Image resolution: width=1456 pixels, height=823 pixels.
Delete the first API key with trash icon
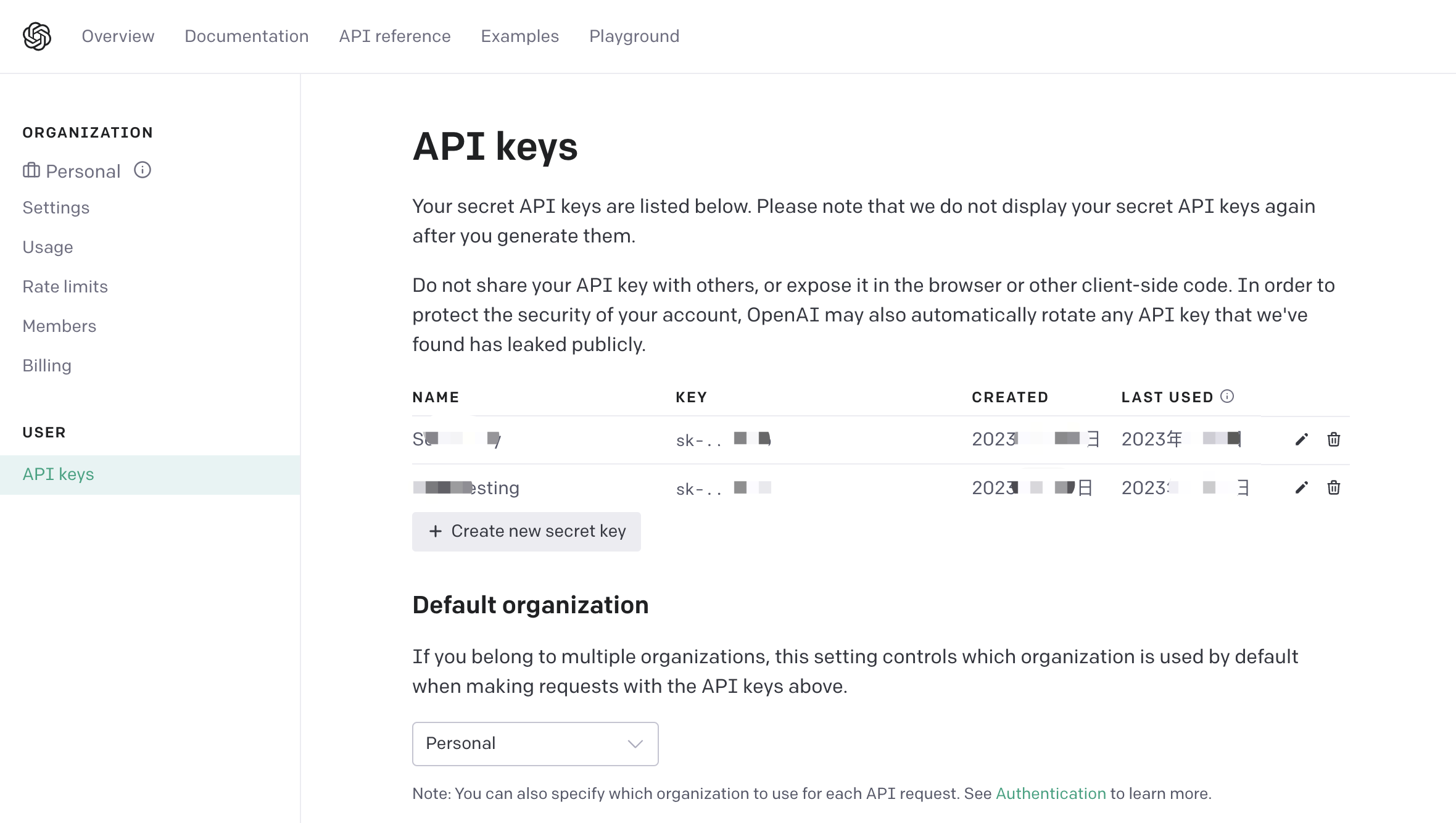click(1334, 439)
